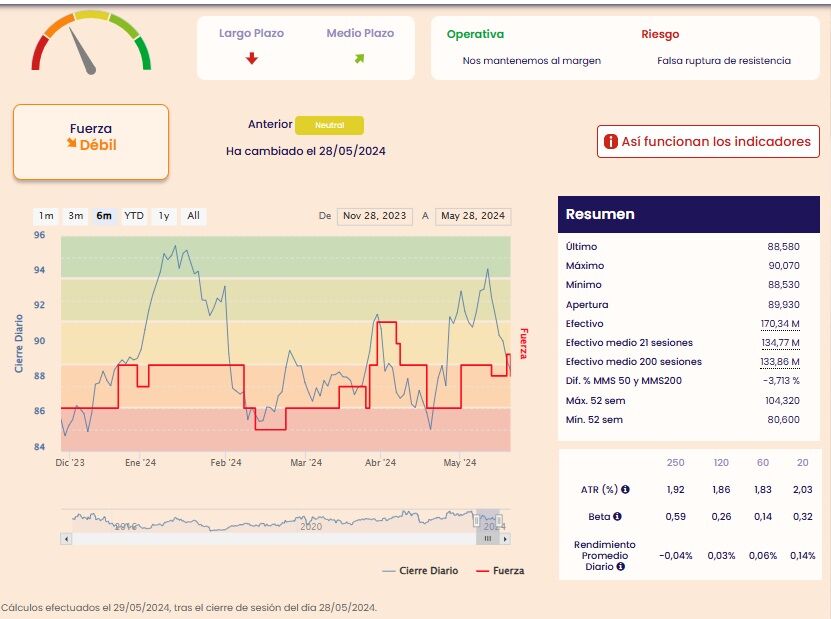The image size is (831, 619).
Task: Select the 1m time range
Action: [46, 216]
